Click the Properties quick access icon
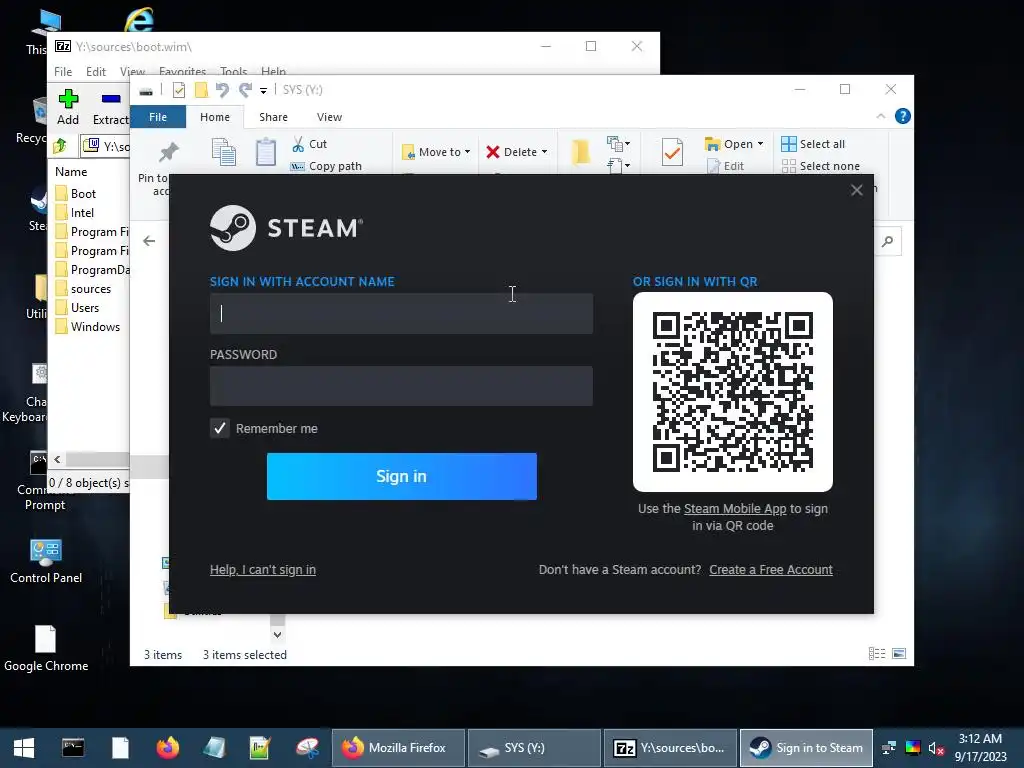Image resolution: width=1024 pixels, height=768 pixels. tap(178, 90)
